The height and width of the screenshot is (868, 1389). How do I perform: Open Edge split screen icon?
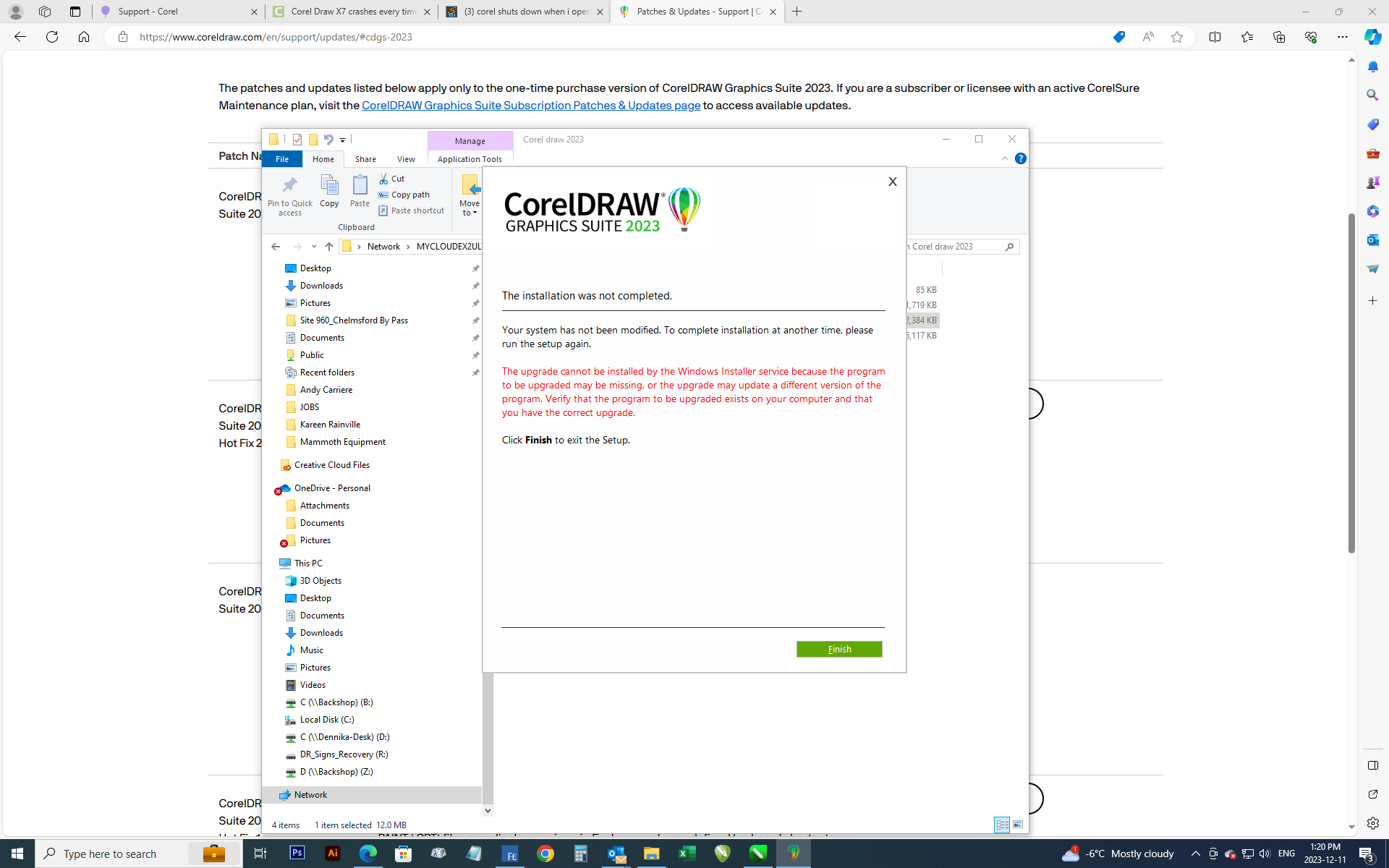pyautogui.click(x=1215, y=37)
